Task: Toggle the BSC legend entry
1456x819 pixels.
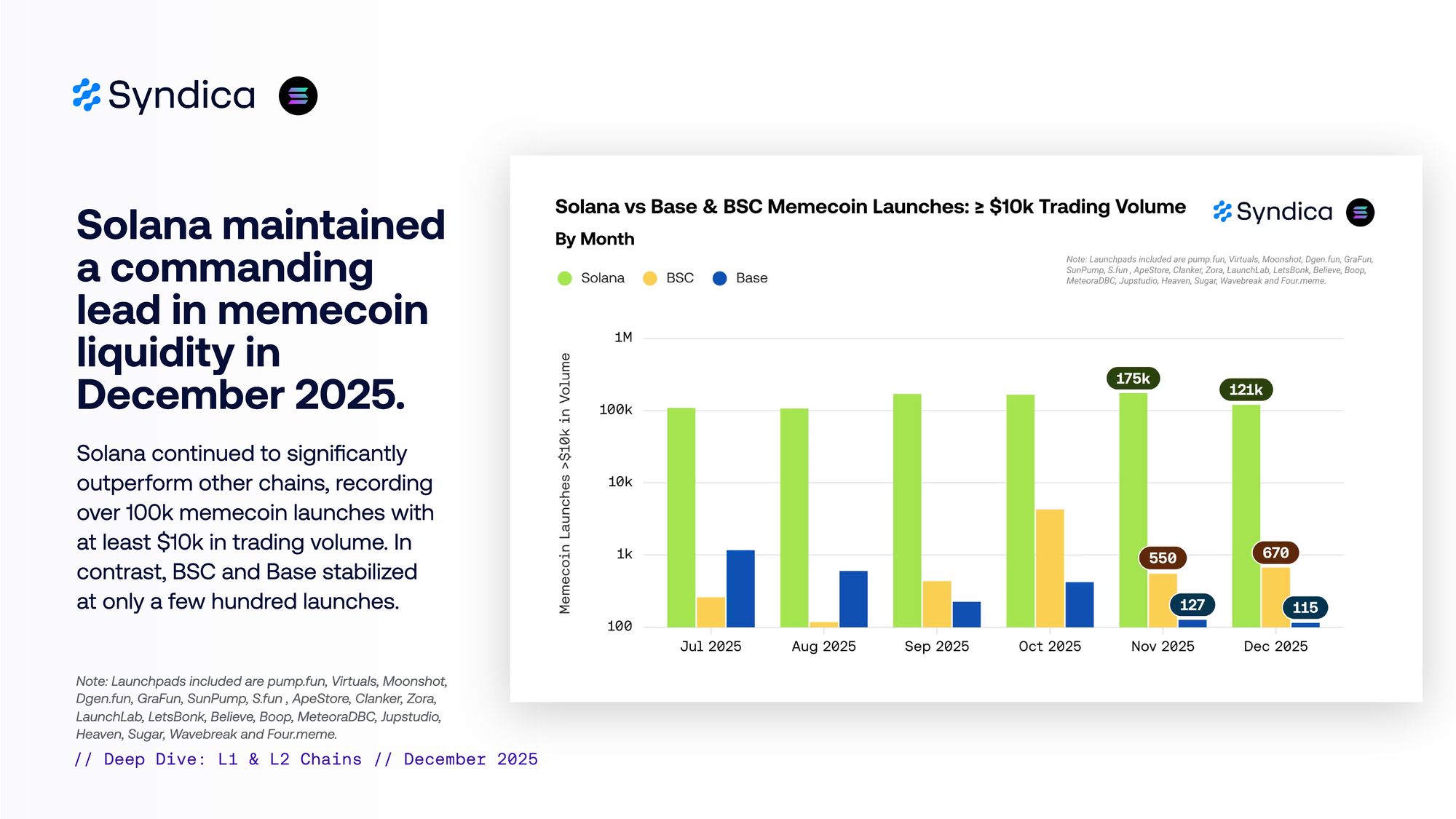Action: coord(679,278)
